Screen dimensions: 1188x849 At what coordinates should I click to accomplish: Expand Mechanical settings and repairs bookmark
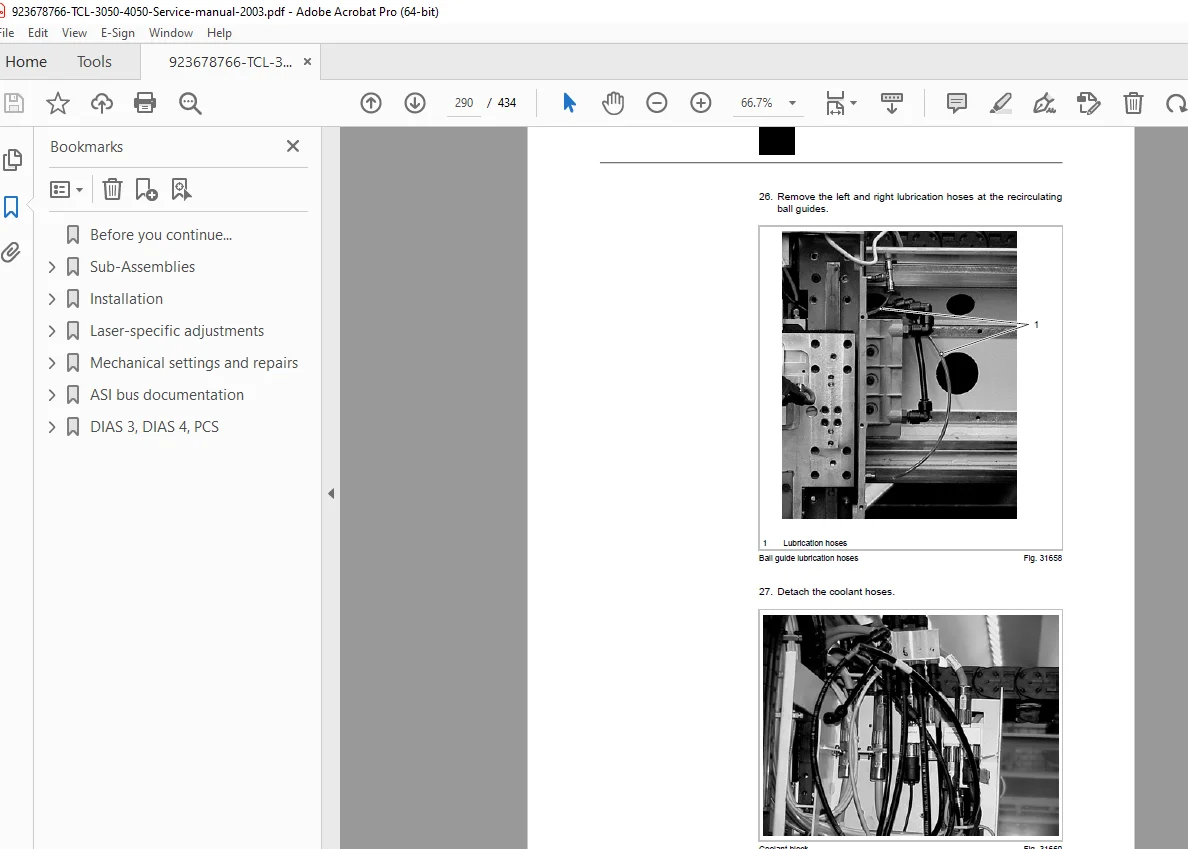52,363
